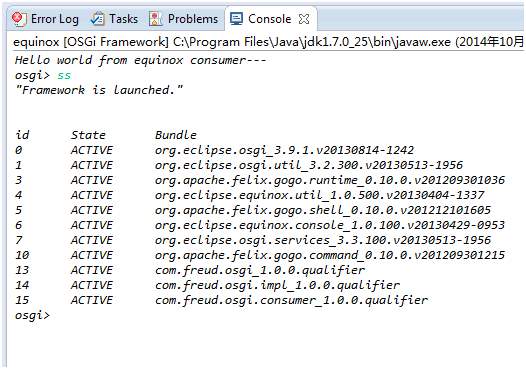
Task: Switch to the Error Log tab
Action: tap(46, 19)
